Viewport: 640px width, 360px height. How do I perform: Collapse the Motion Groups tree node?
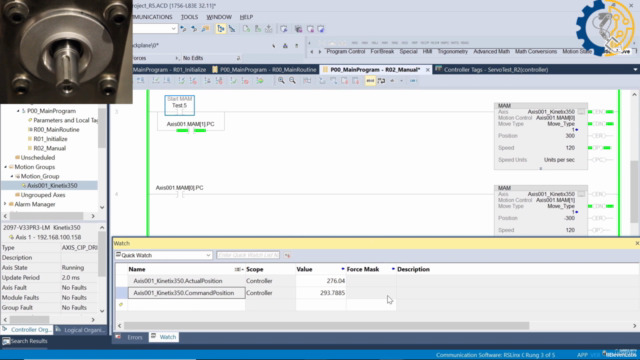pyautogui.click(x=5, y=167)
